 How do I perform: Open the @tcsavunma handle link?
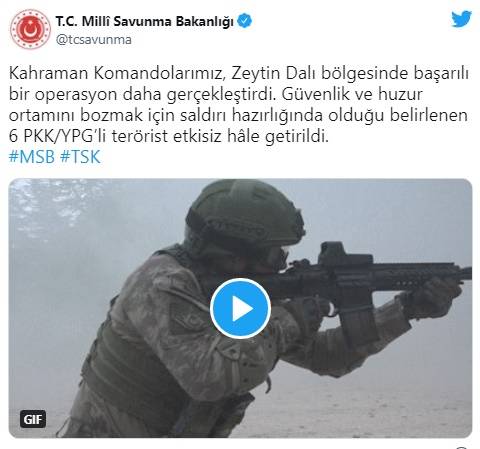click(x=94, y=40)
